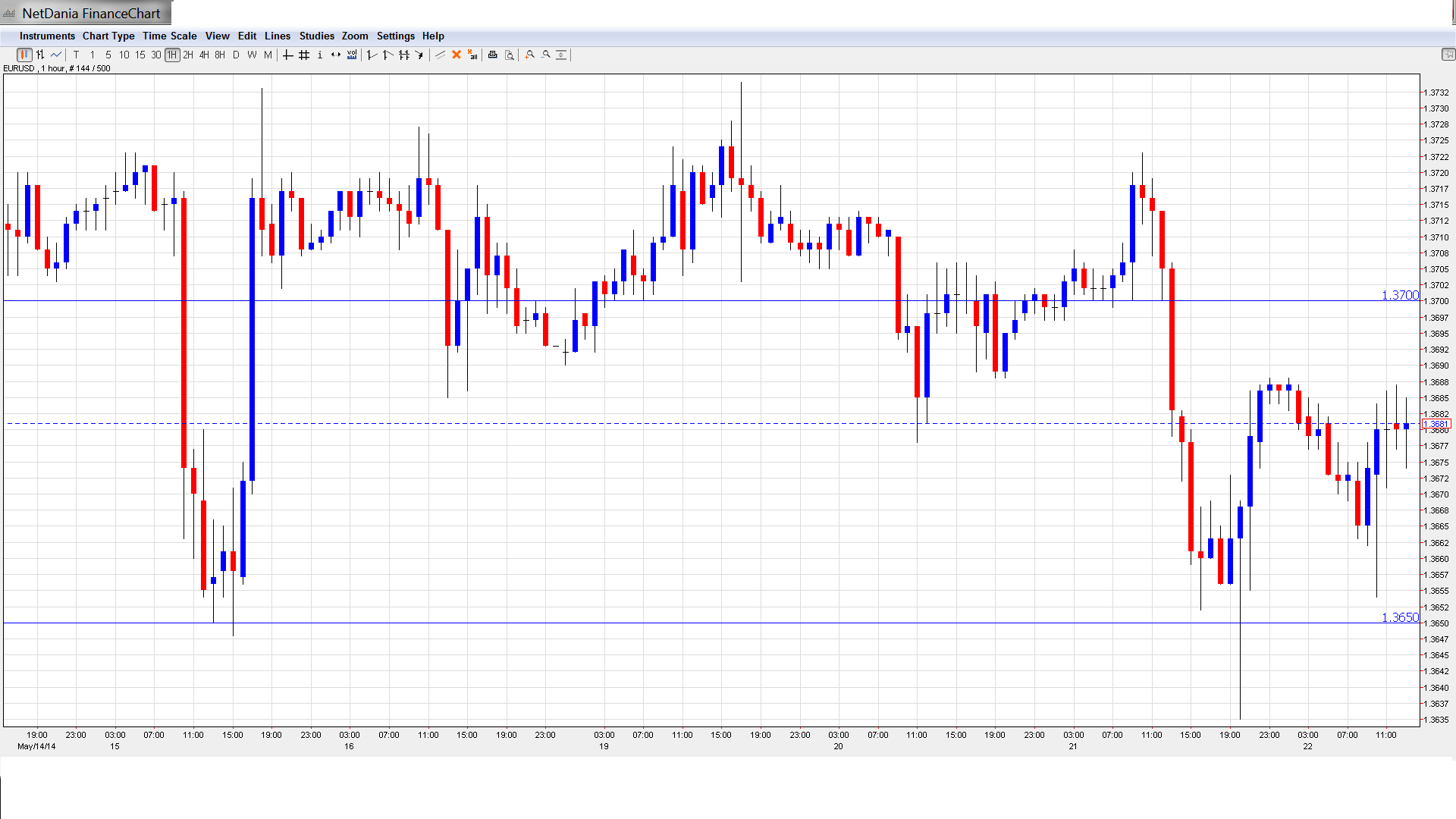Click the NetDania FinanceChart tab
This screenshot has width=1456, height=819.
tap(86, 13)
